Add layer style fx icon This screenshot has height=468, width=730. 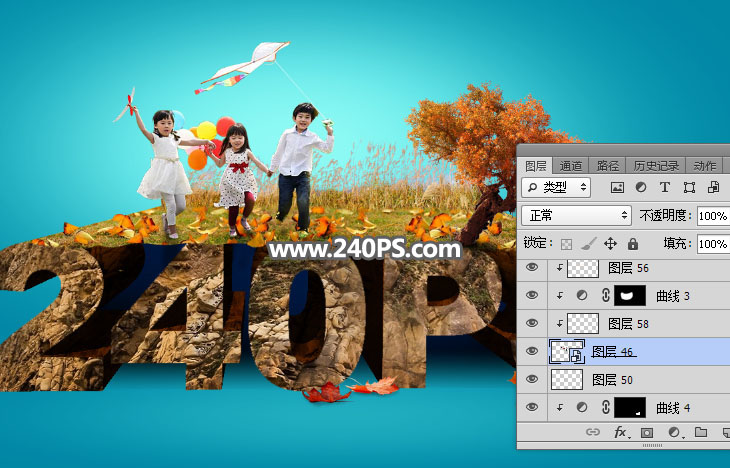coord(621,433)
